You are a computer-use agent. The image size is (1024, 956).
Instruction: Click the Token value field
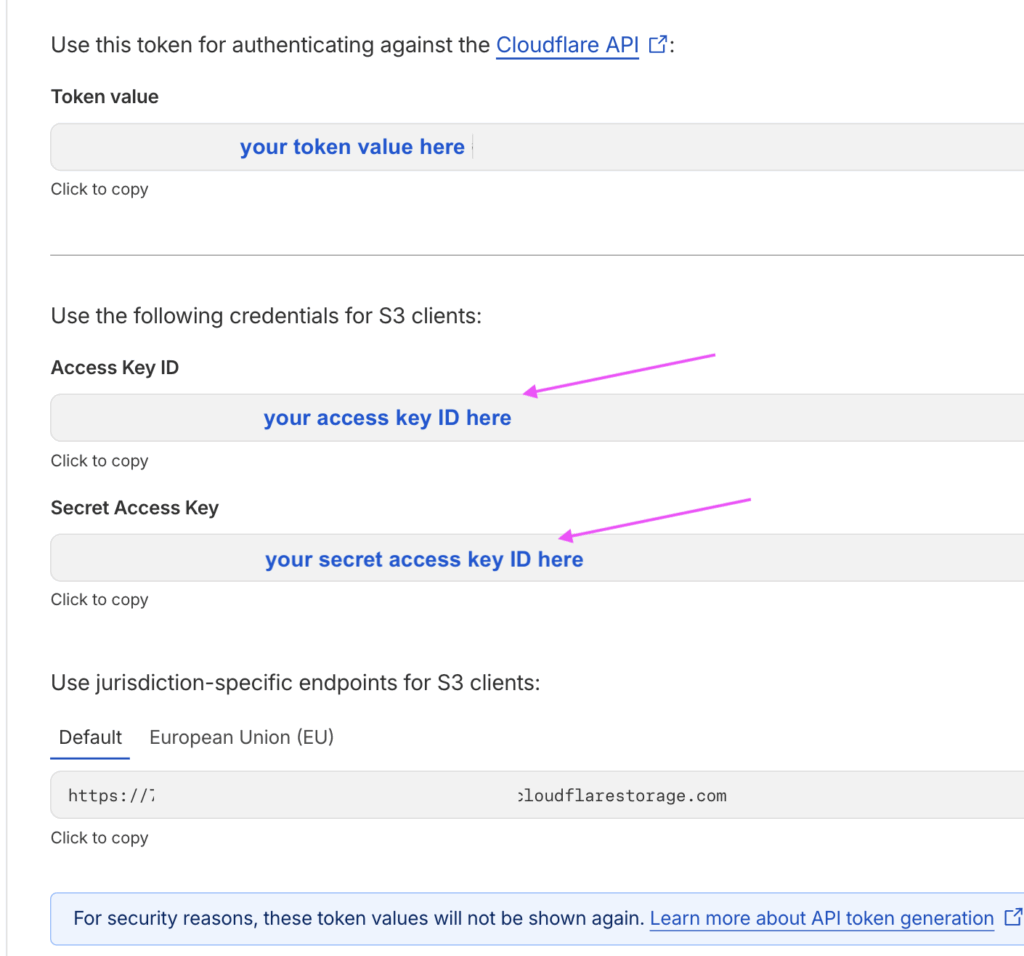(536, 147)
